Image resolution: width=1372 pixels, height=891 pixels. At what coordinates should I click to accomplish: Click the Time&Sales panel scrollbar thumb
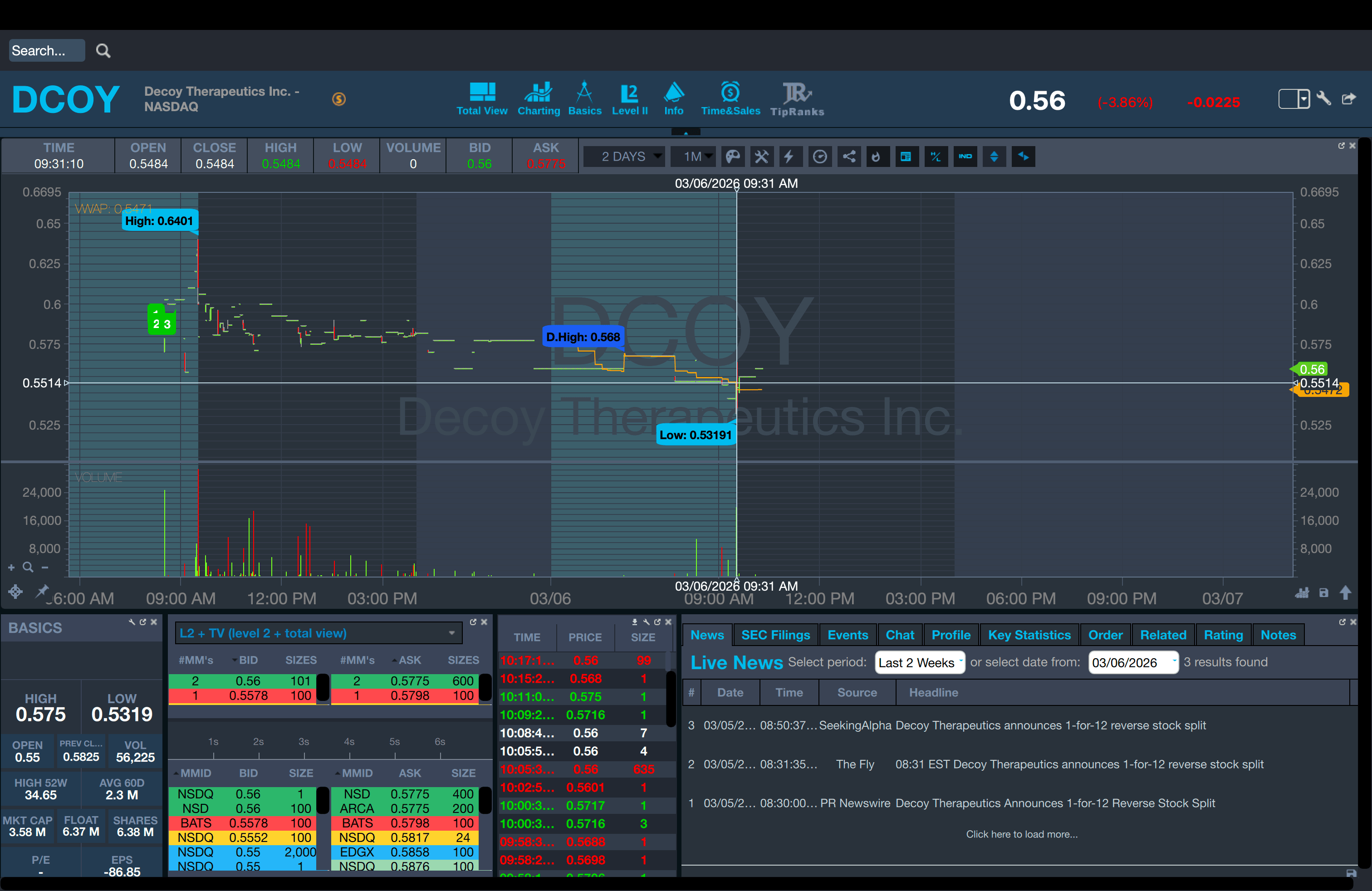671,699
